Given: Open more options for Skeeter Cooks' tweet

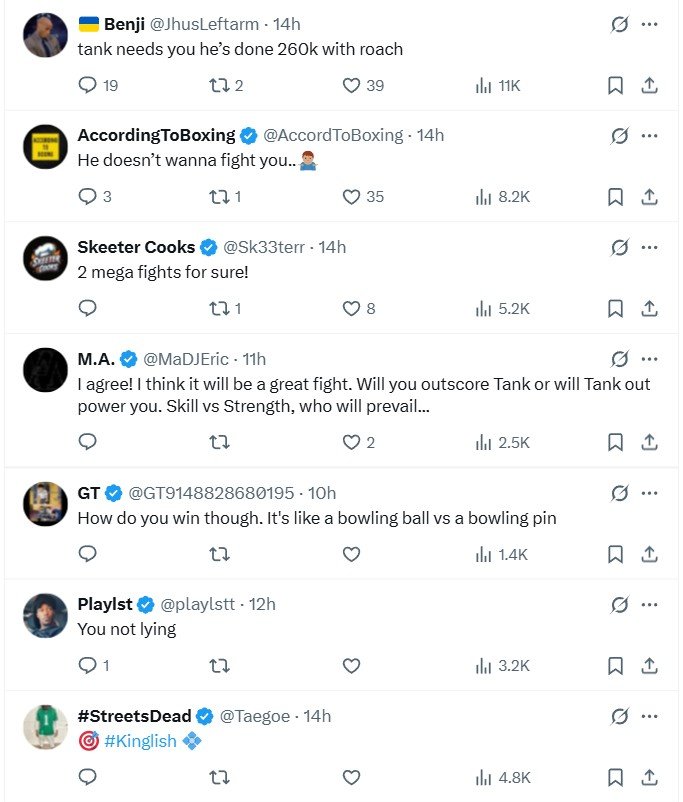Looking at the screenshot, I should point(650,245).
